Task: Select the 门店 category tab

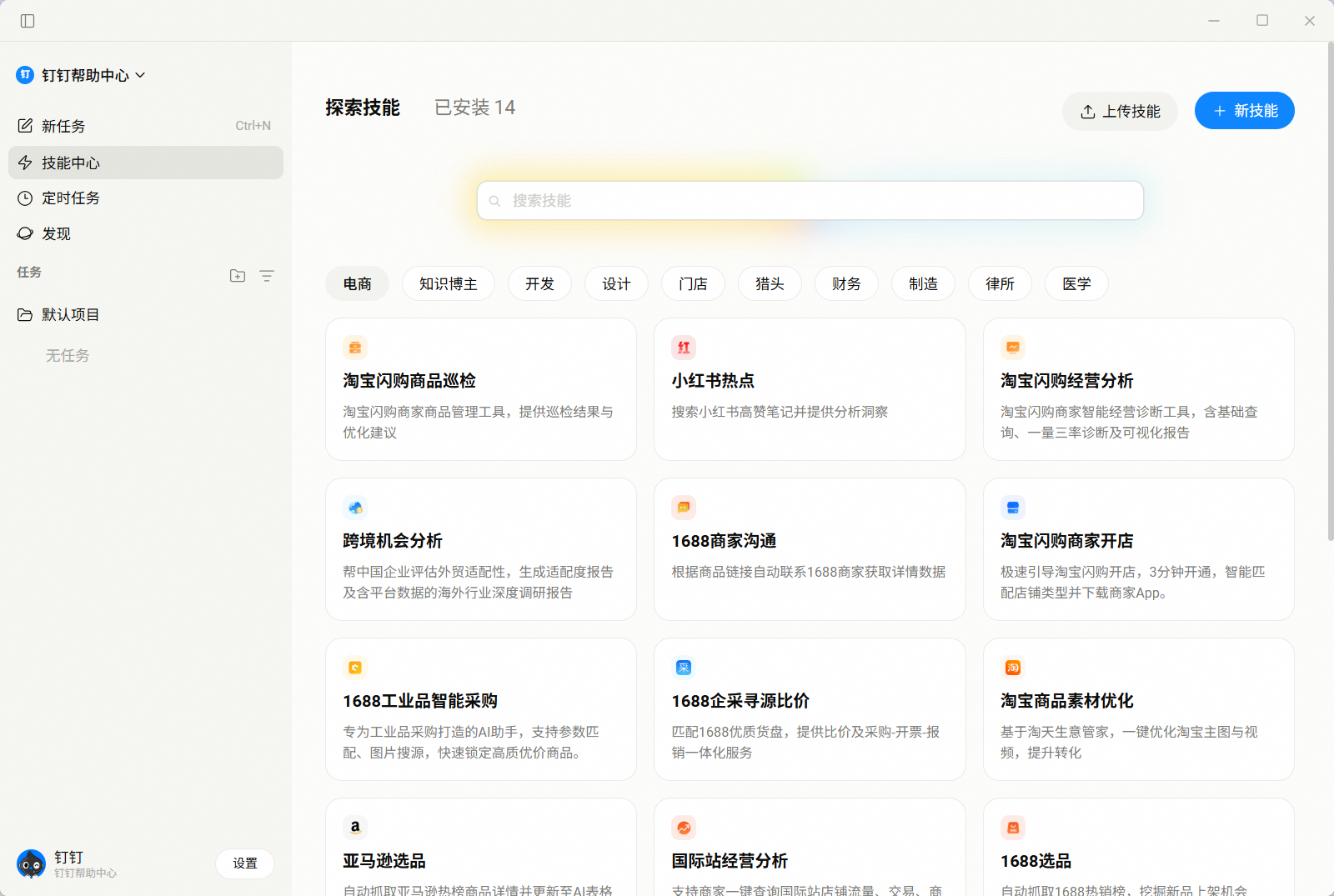Action: [693, 283]
